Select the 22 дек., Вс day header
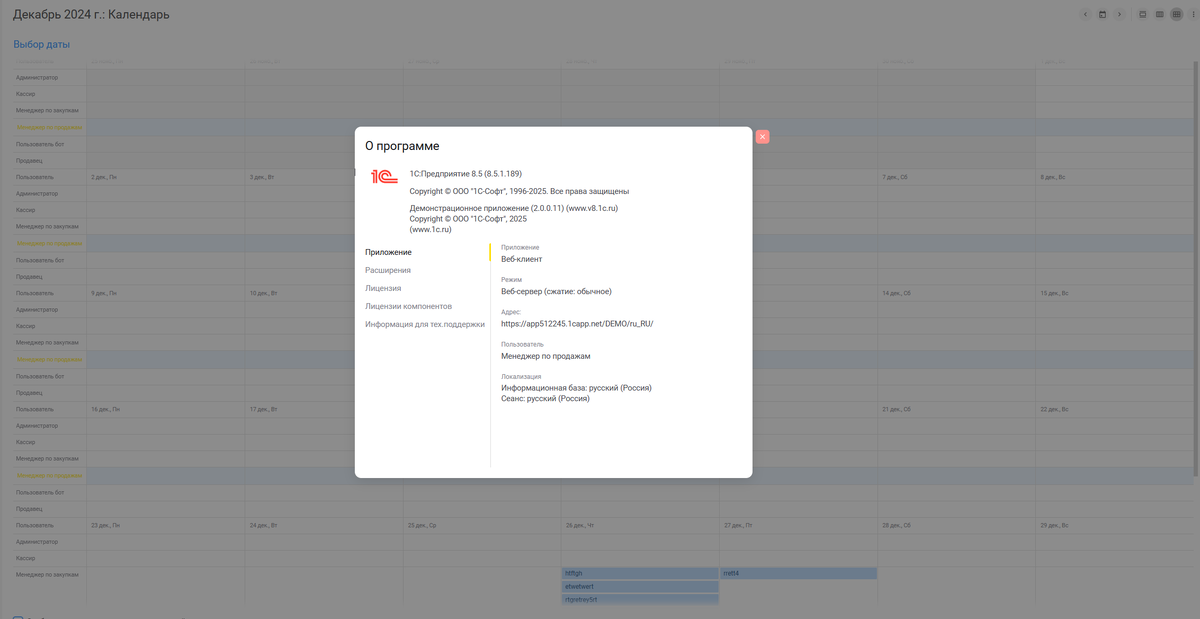This screenshot has width=1200, height=619. [1054, 409]
